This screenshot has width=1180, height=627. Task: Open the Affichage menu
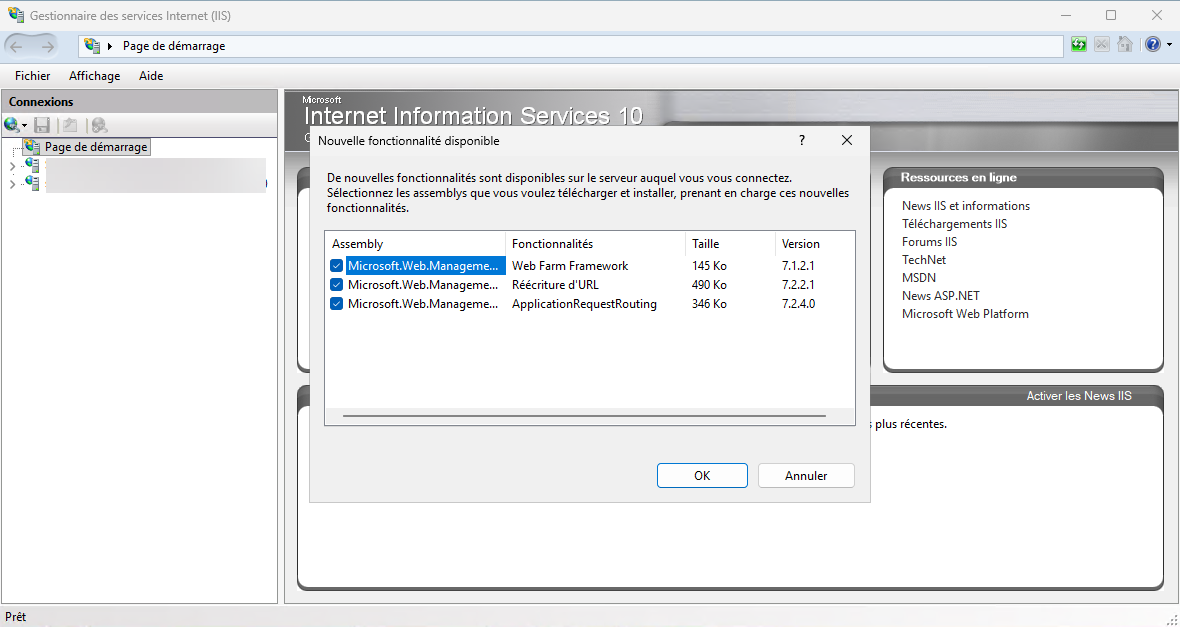coord(94,76)
